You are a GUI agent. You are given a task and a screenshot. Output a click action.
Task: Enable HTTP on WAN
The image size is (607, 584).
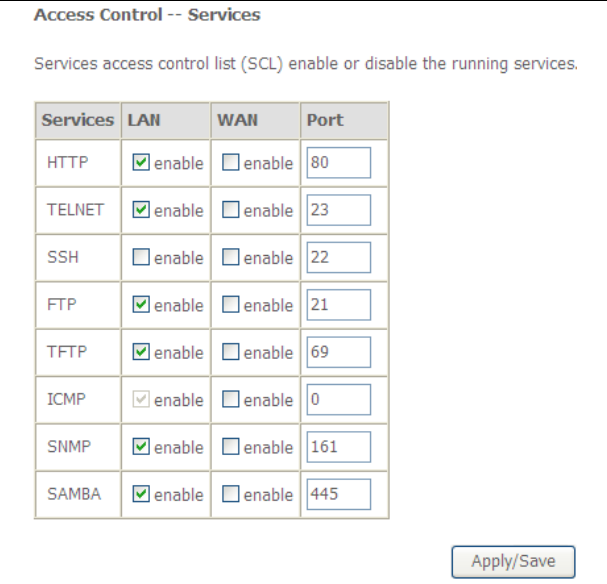point(231,163)
